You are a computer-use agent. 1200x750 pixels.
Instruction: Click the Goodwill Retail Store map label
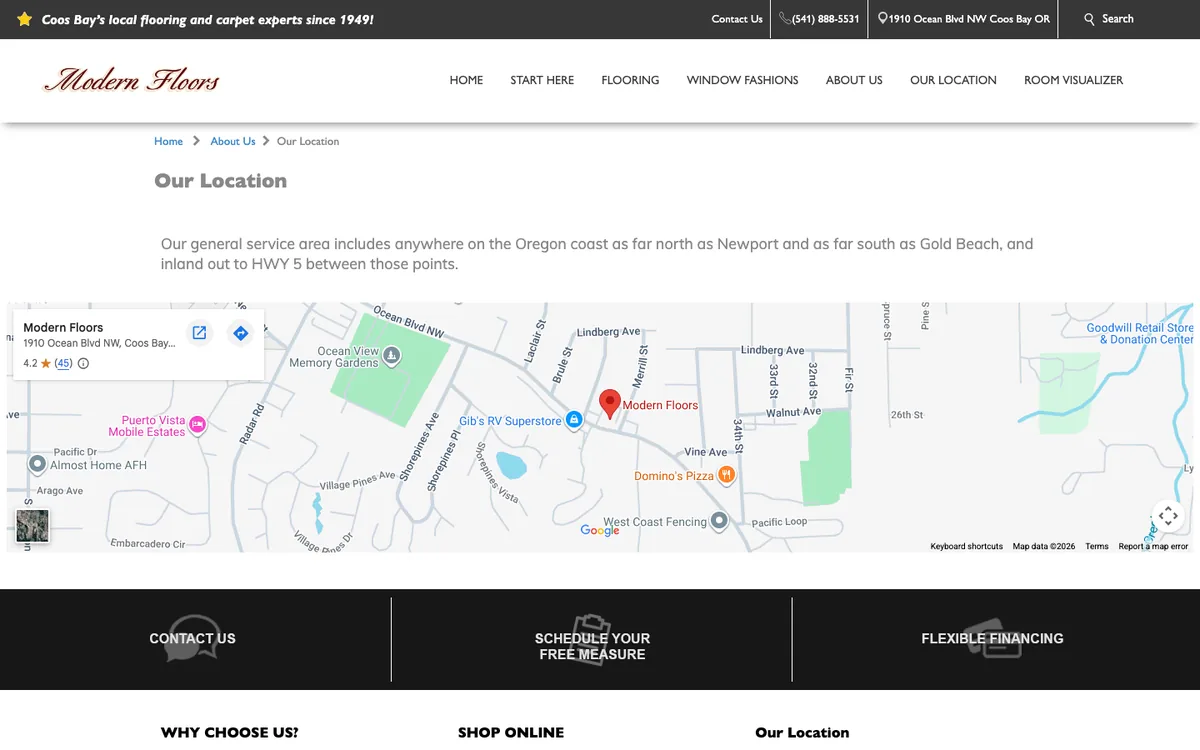coord(1140,333)
